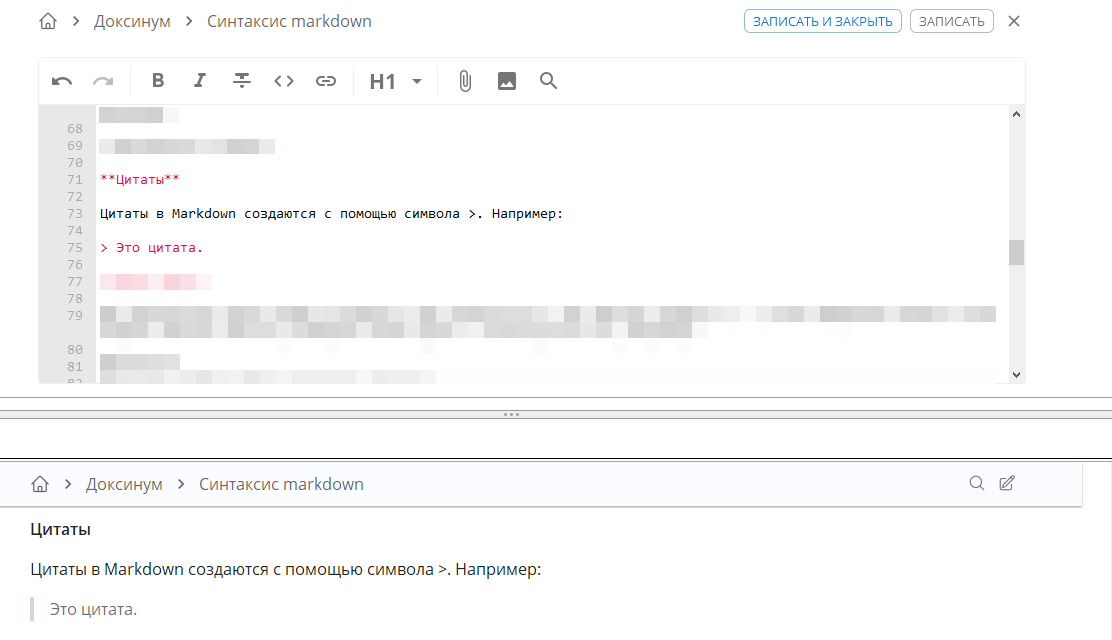
Task: Insert an image
Action: [x=507, y=82]
